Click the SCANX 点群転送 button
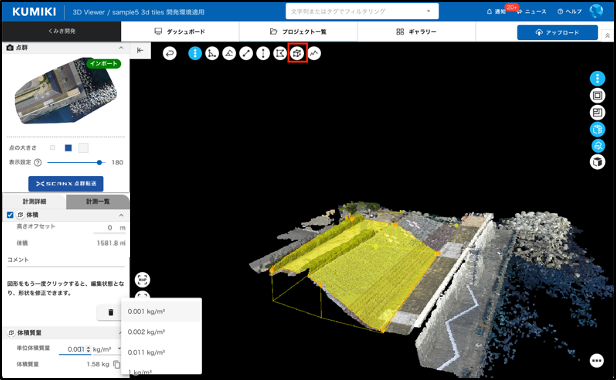 (66, 184)
